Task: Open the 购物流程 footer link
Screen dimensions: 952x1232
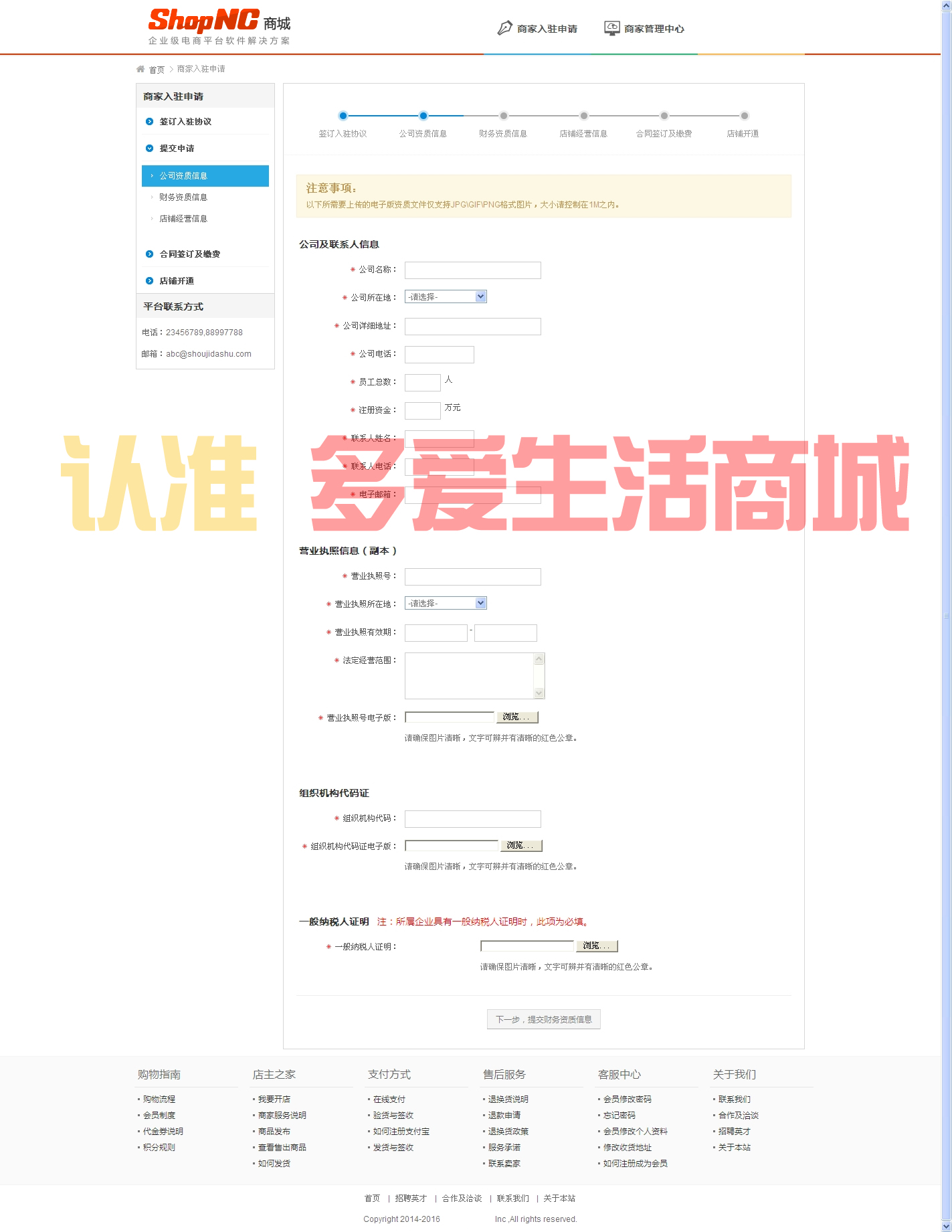Action: tap(159, 1099)
